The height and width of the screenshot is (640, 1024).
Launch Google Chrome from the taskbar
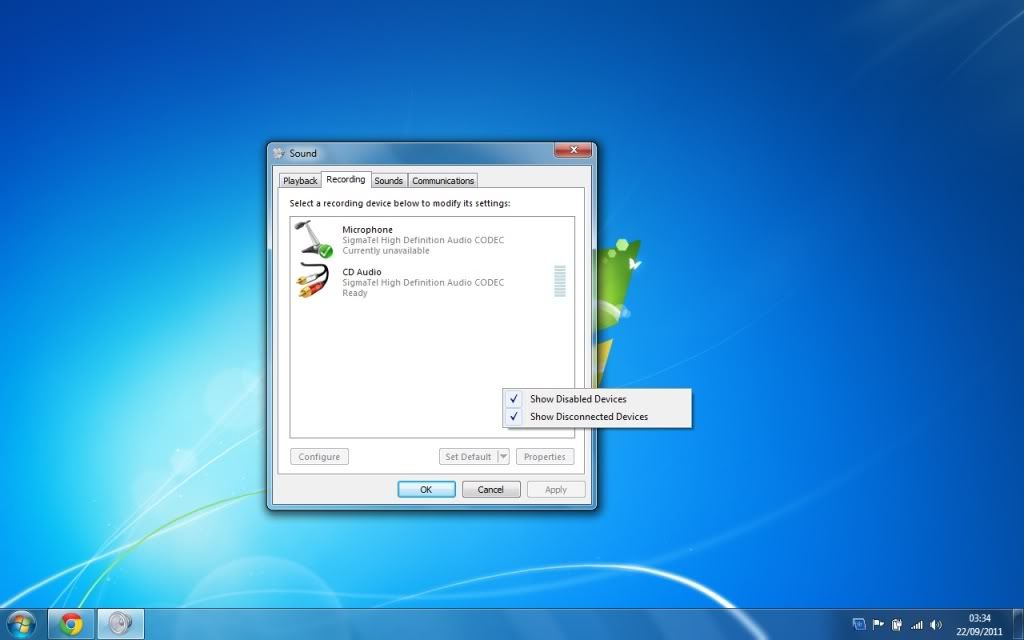coord(71,624)
